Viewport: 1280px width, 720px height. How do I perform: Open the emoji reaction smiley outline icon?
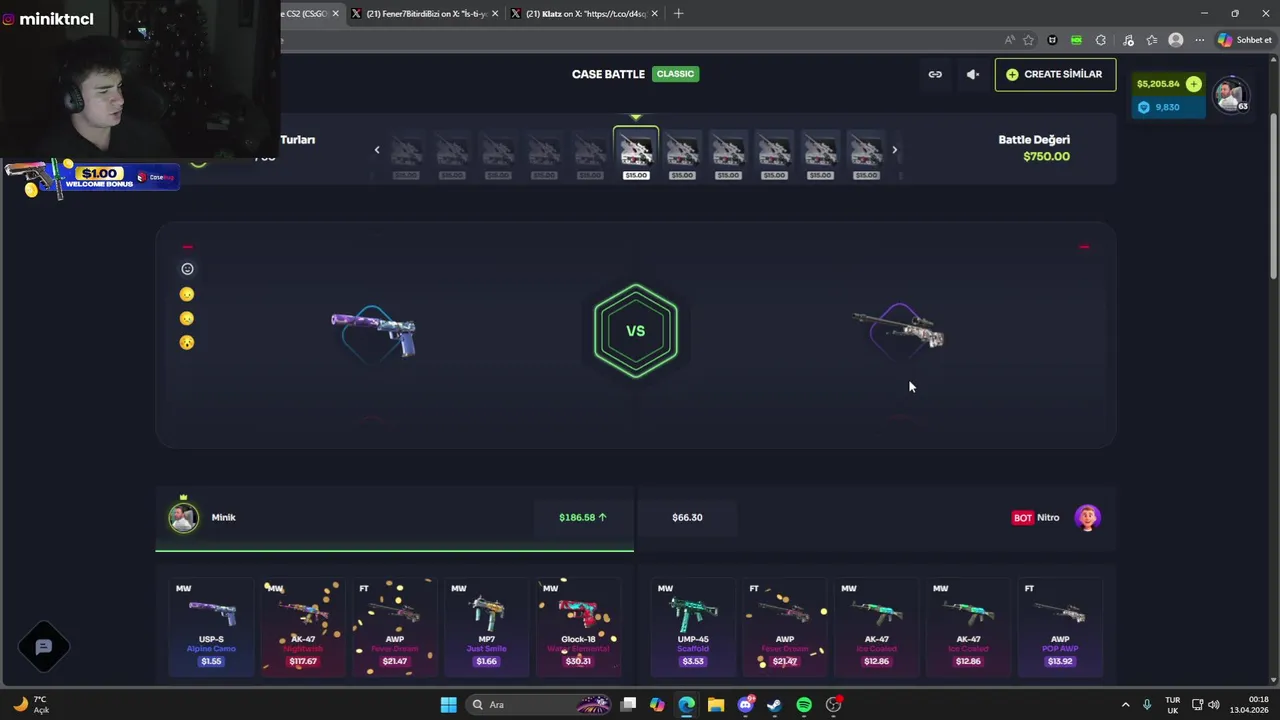tap(187, 269)
